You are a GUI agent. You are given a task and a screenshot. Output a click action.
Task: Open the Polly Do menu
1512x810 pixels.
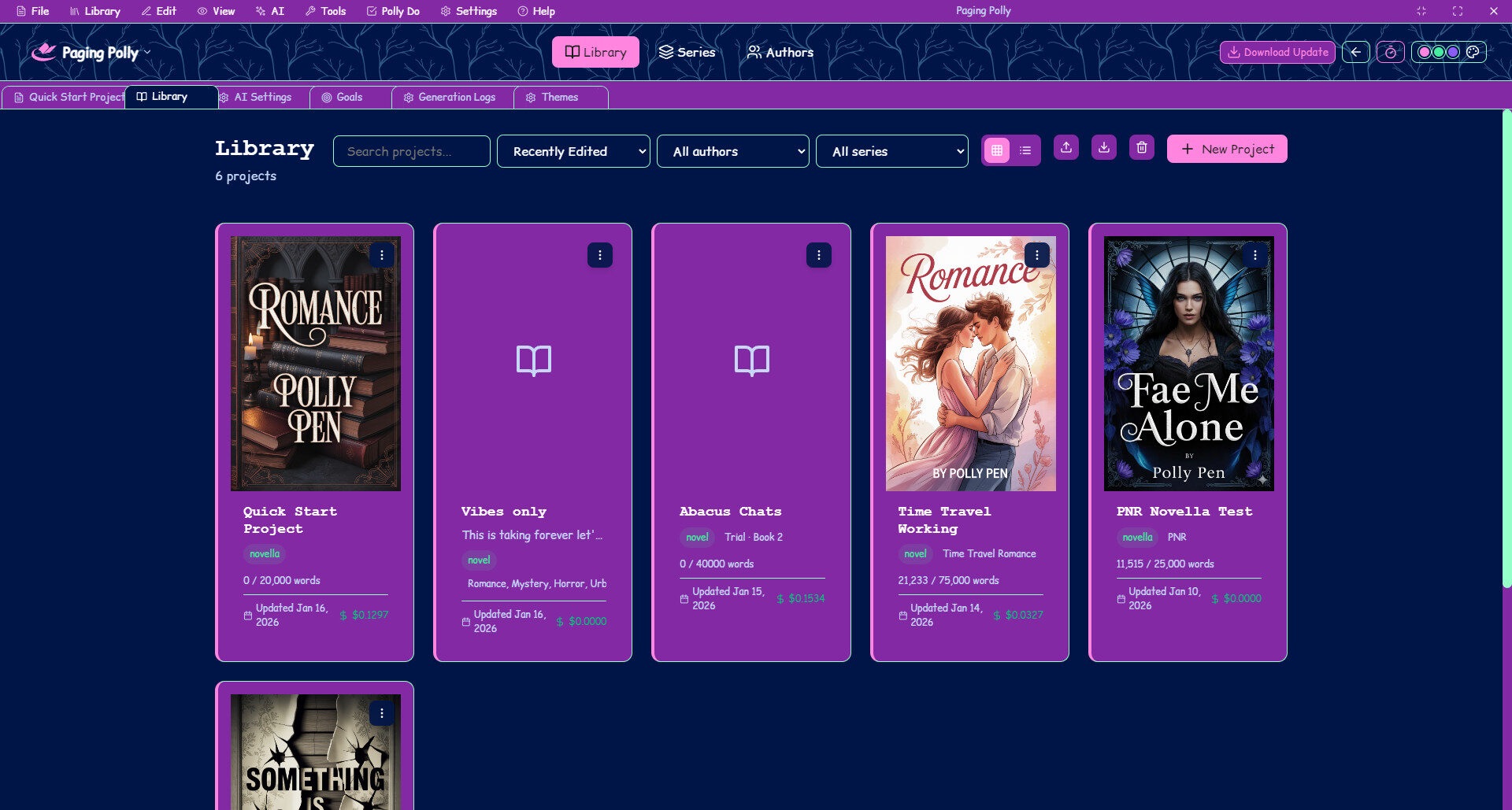click(393, 11)
